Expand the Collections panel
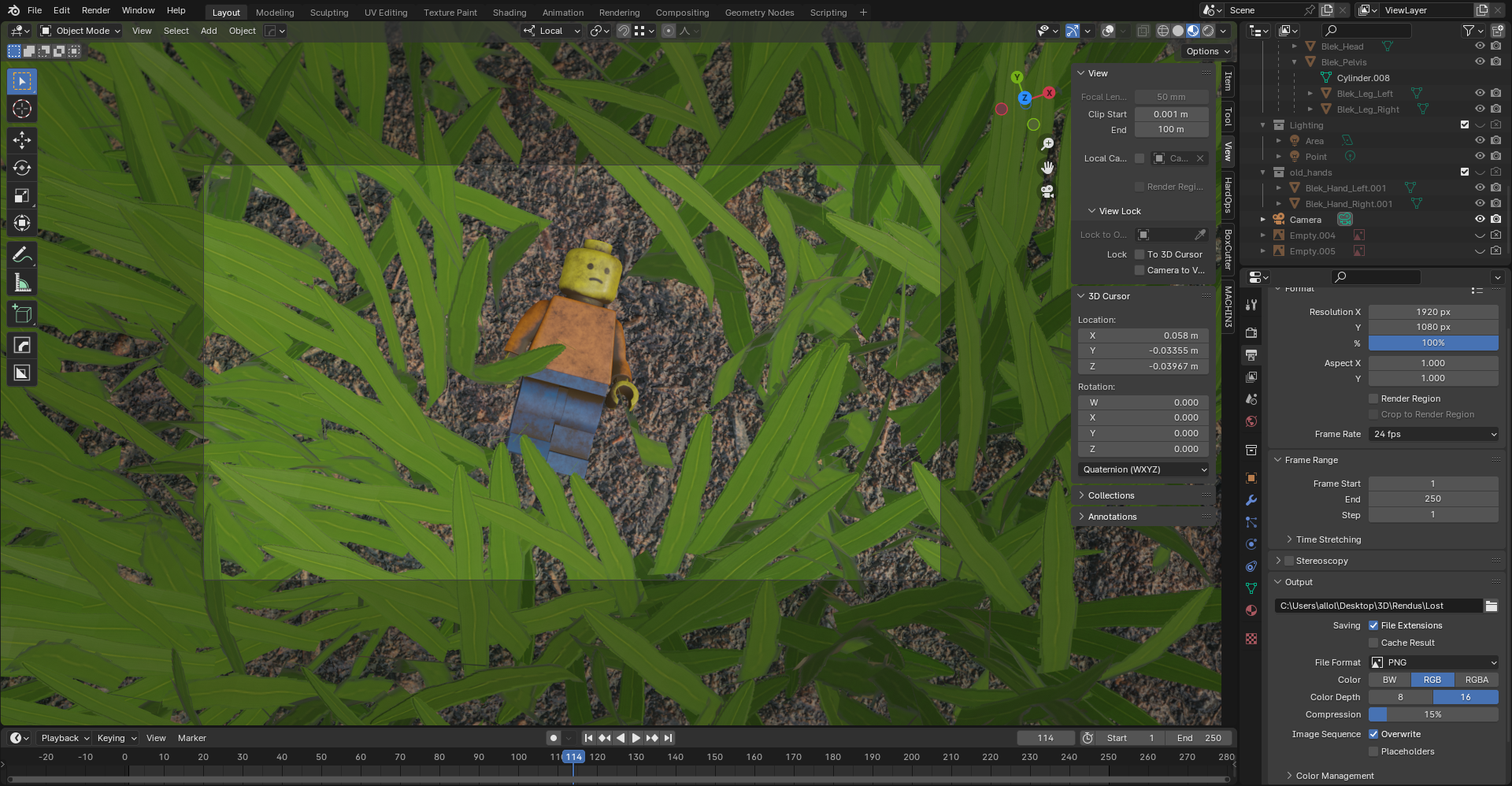Viewport: 1512px width, 786px height. click(1111, 495)
